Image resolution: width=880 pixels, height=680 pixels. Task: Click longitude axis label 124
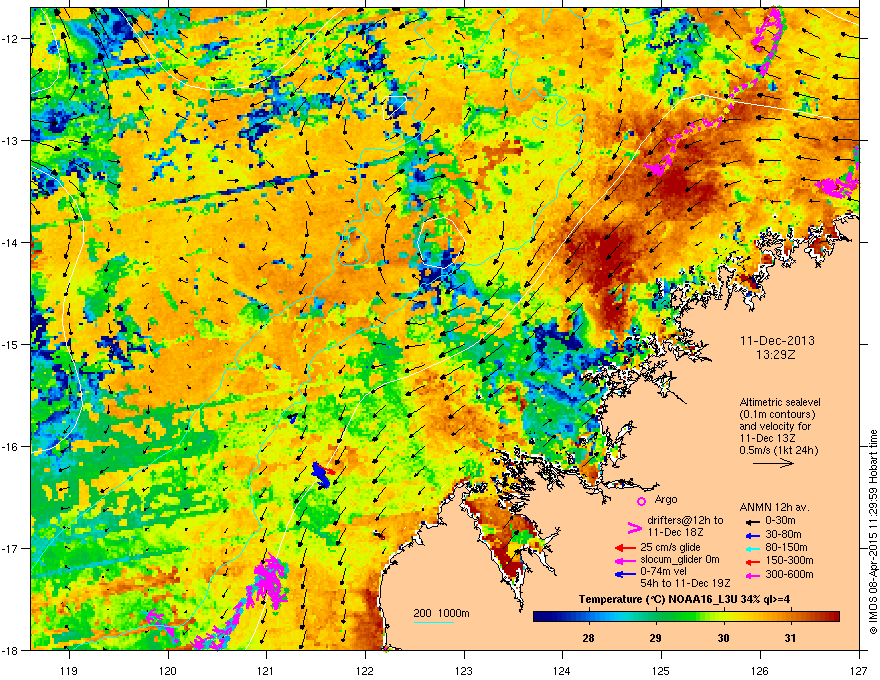pyautogui.click(x=562, y=670)
